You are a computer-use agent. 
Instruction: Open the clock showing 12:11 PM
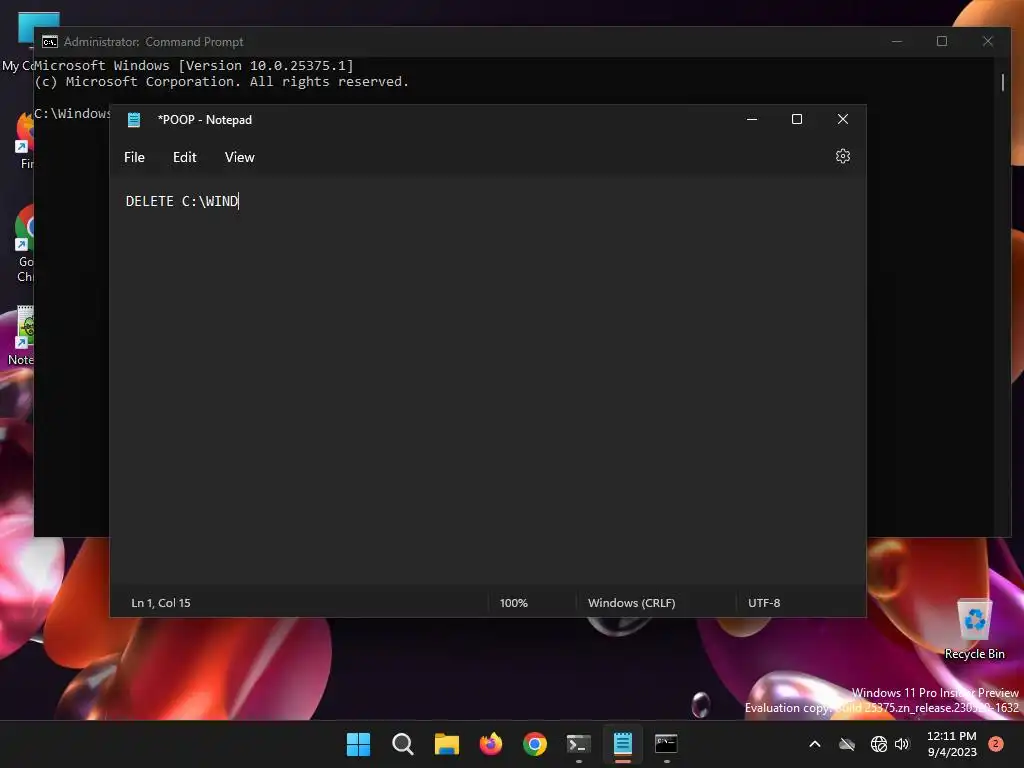(952, 744)
